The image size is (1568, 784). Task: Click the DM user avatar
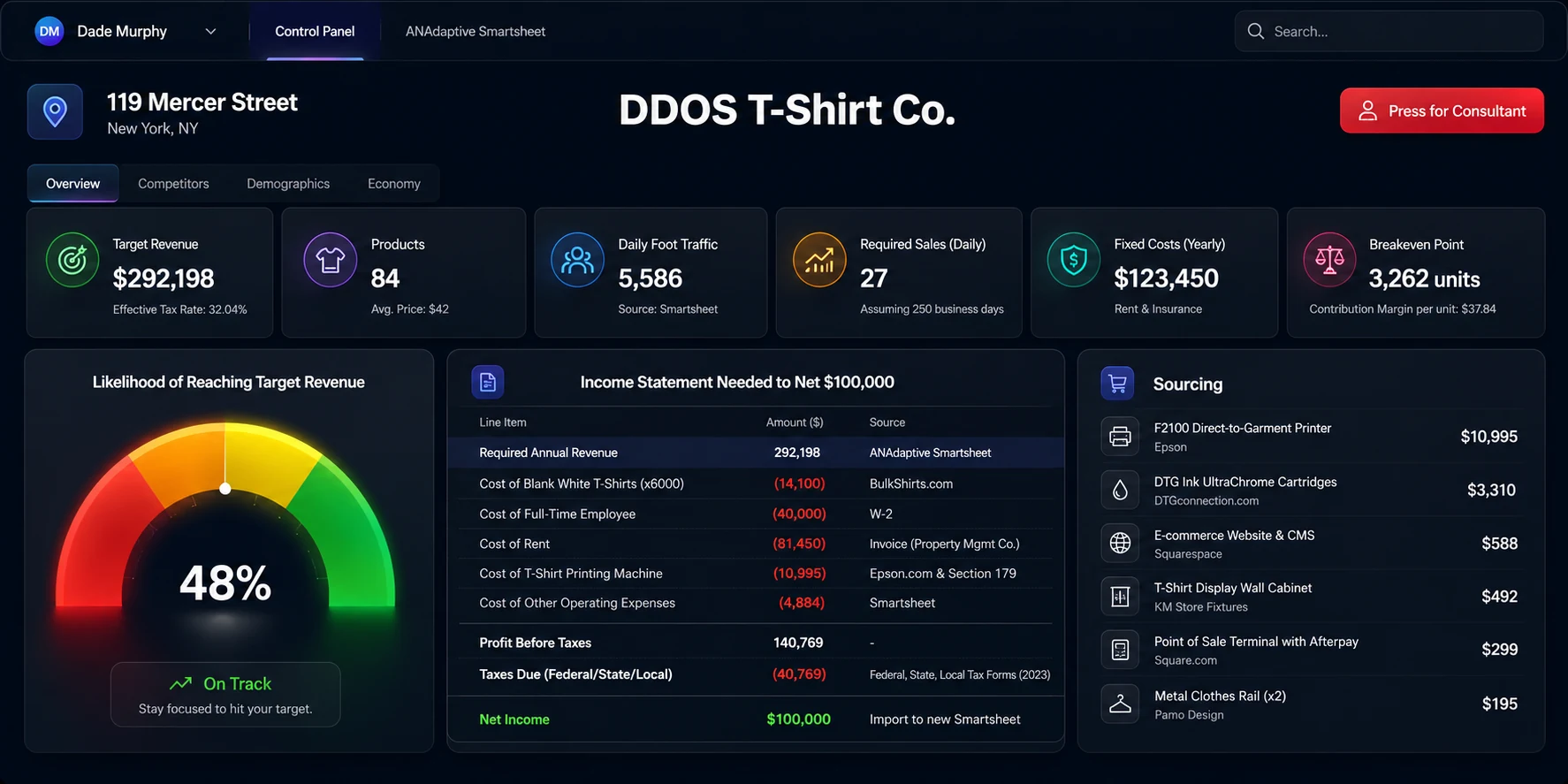[49, 31]
